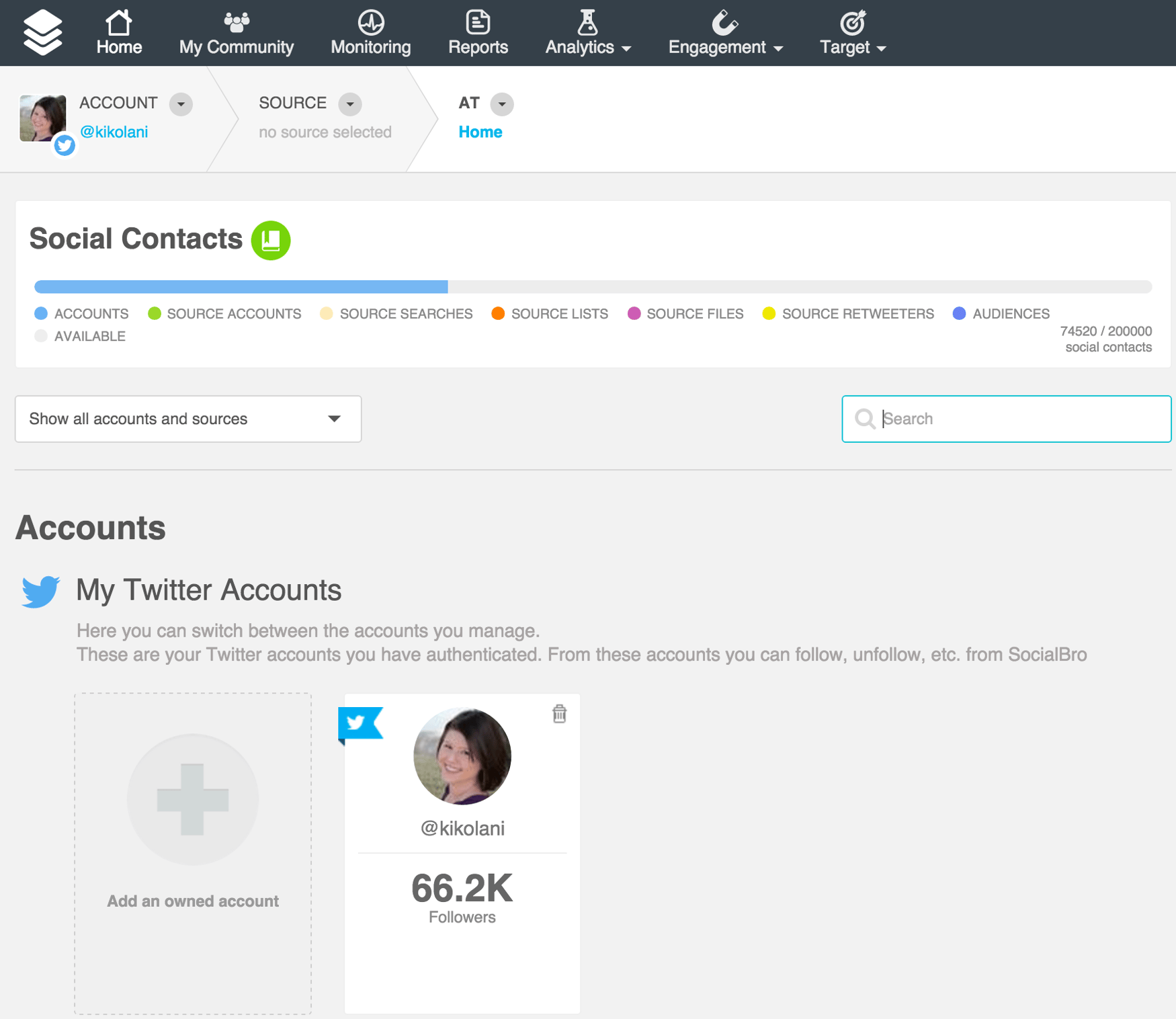Click the Analytics flask icon
The image size is (1176, 1019).
[587, 22]
